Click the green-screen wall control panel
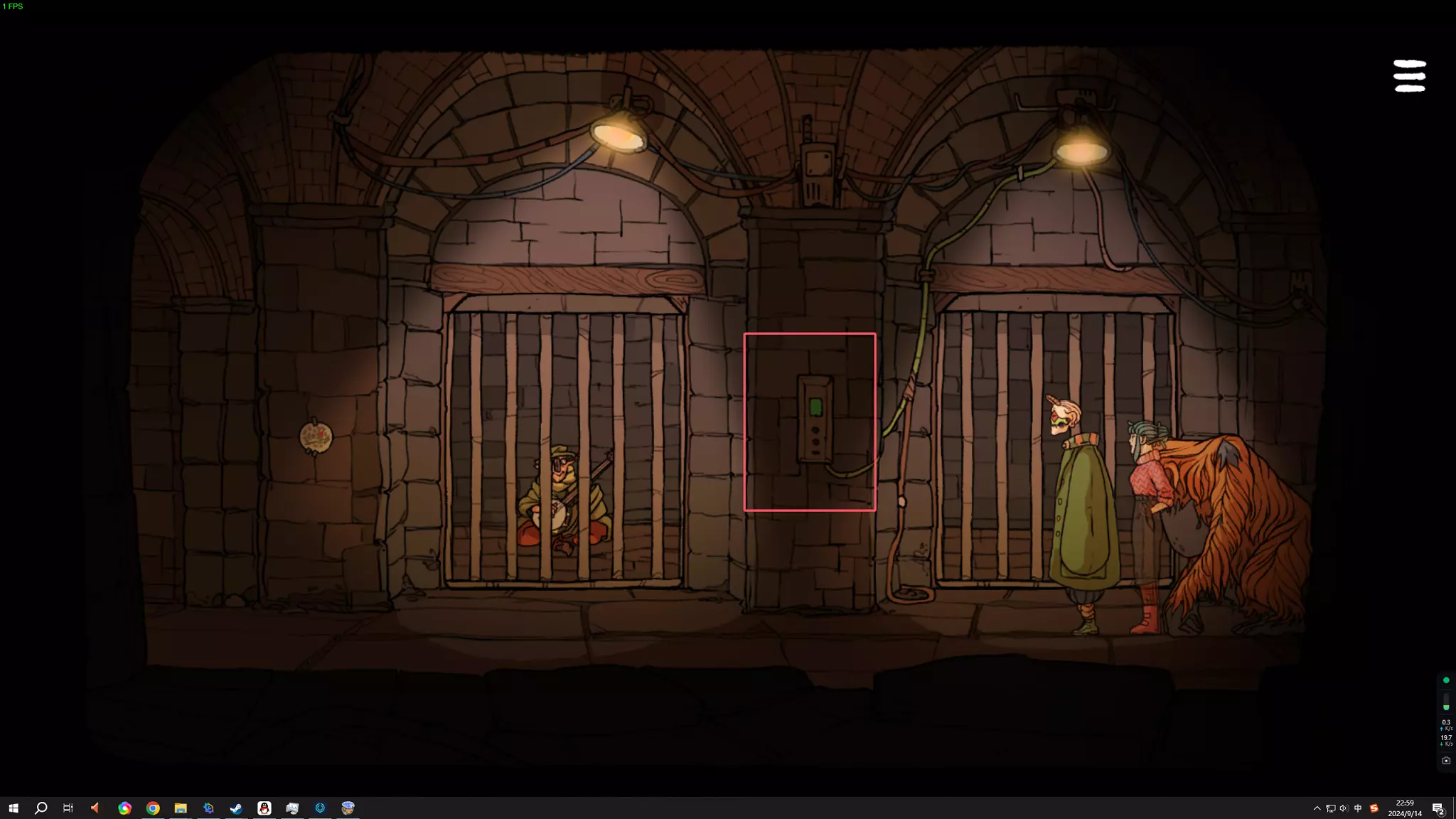Image resolution: width=1456 pixels, height=819 pixels. click(815, 419)
